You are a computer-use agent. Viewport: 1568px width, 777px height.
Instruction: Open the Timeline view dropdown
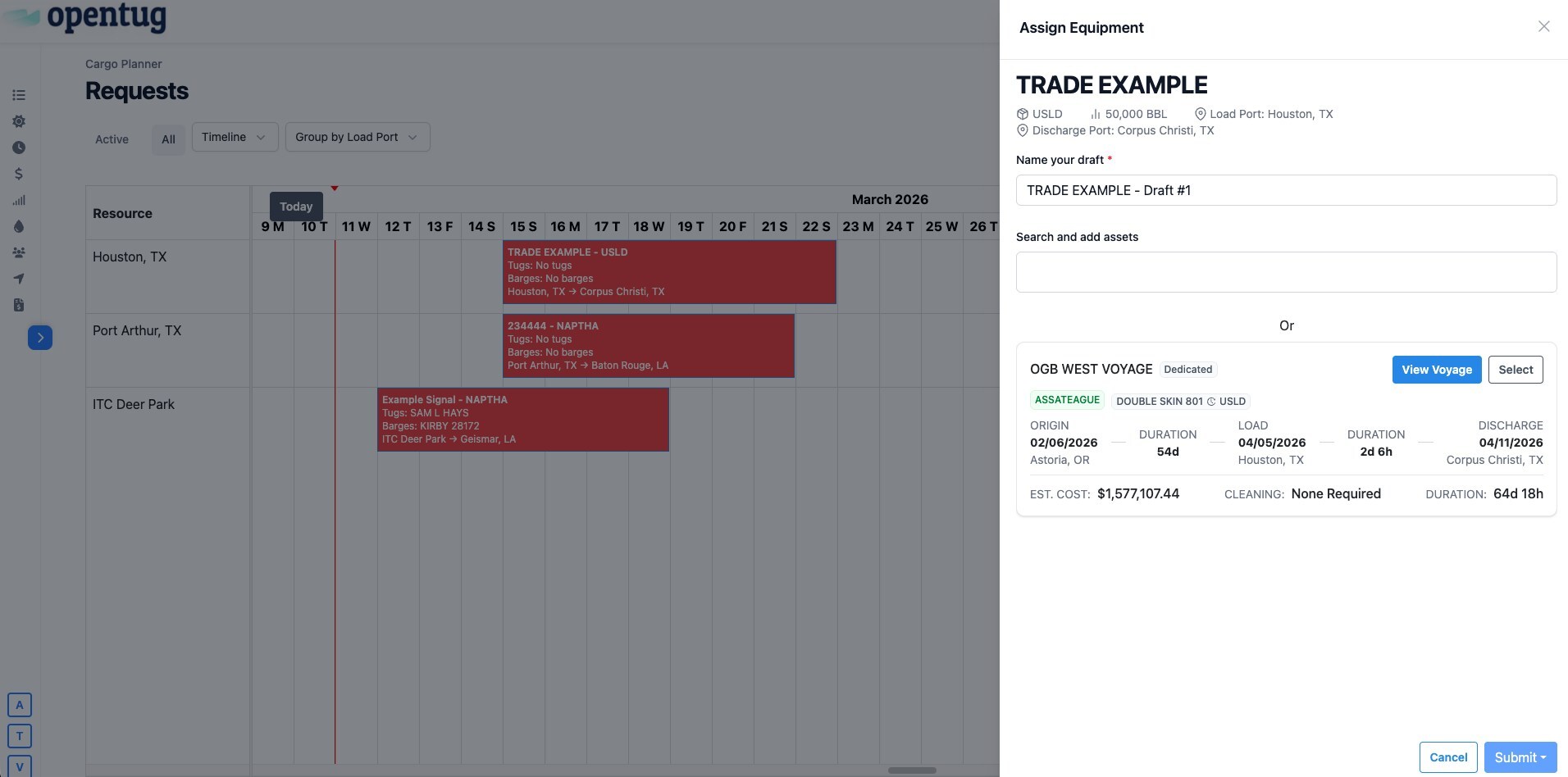(x=235, y=137)
